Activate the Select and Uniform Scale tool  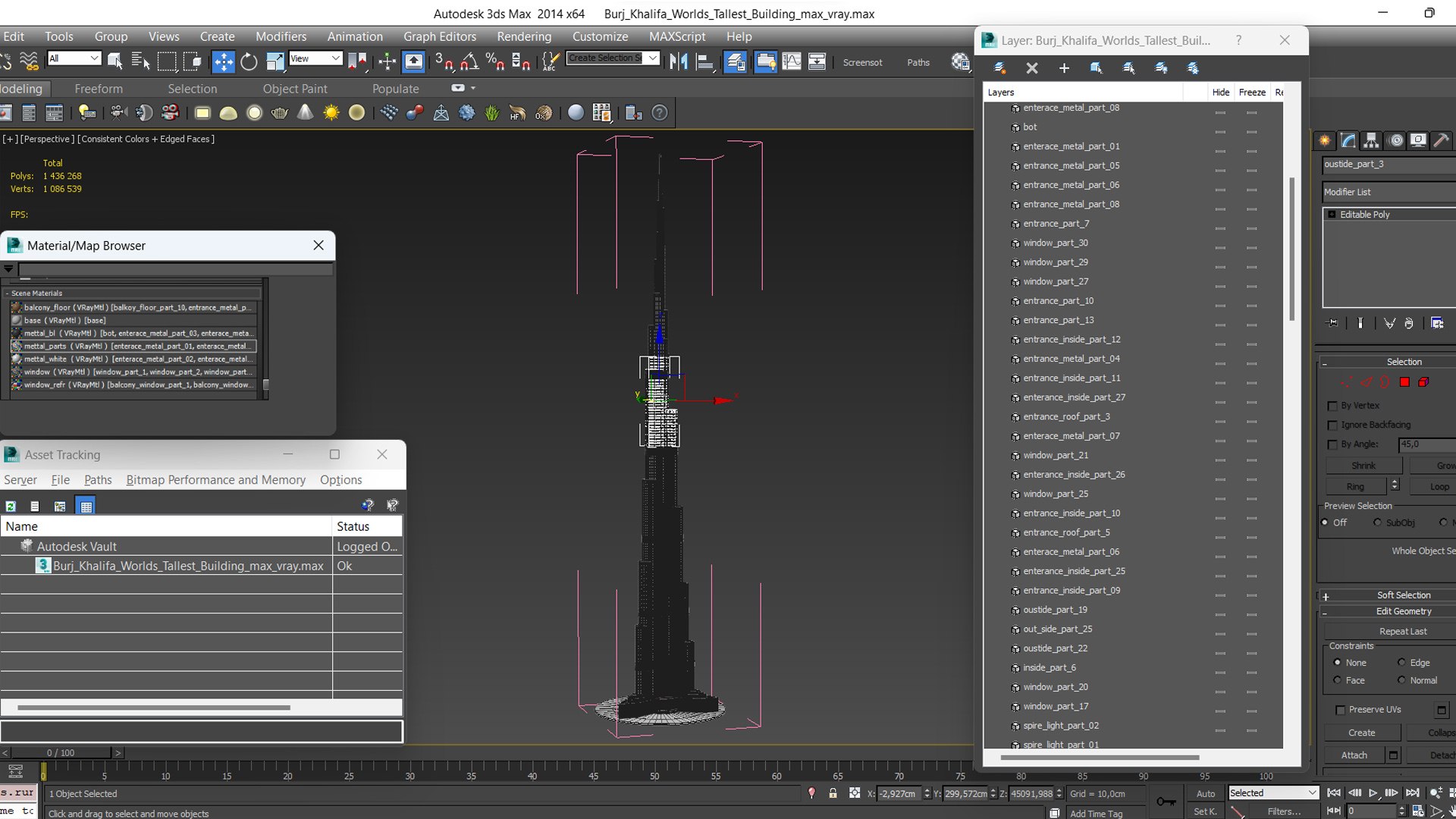point(275,62)
